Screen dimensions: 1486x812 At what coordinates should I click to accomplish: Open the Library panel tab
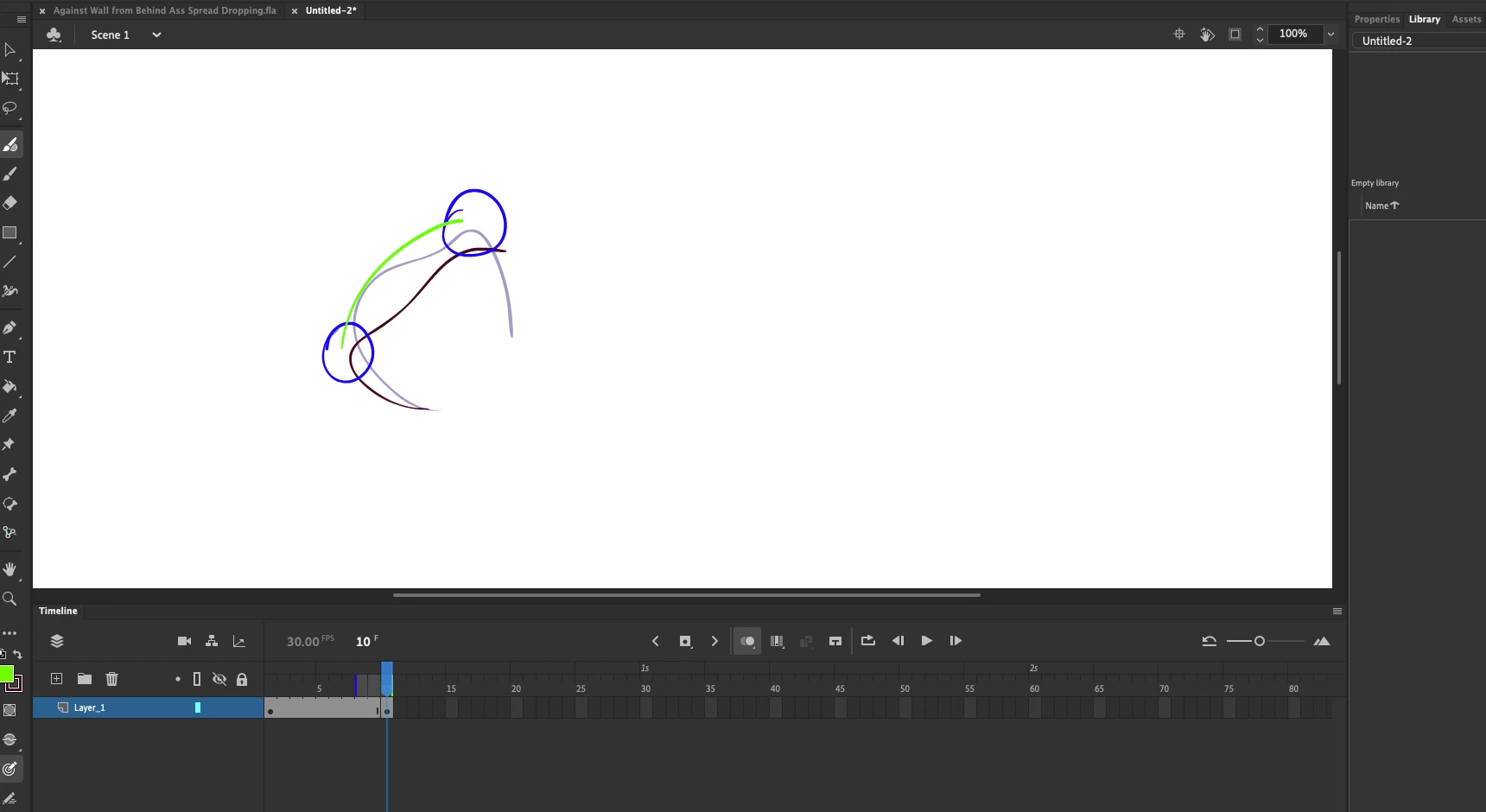pos(1425,19)
